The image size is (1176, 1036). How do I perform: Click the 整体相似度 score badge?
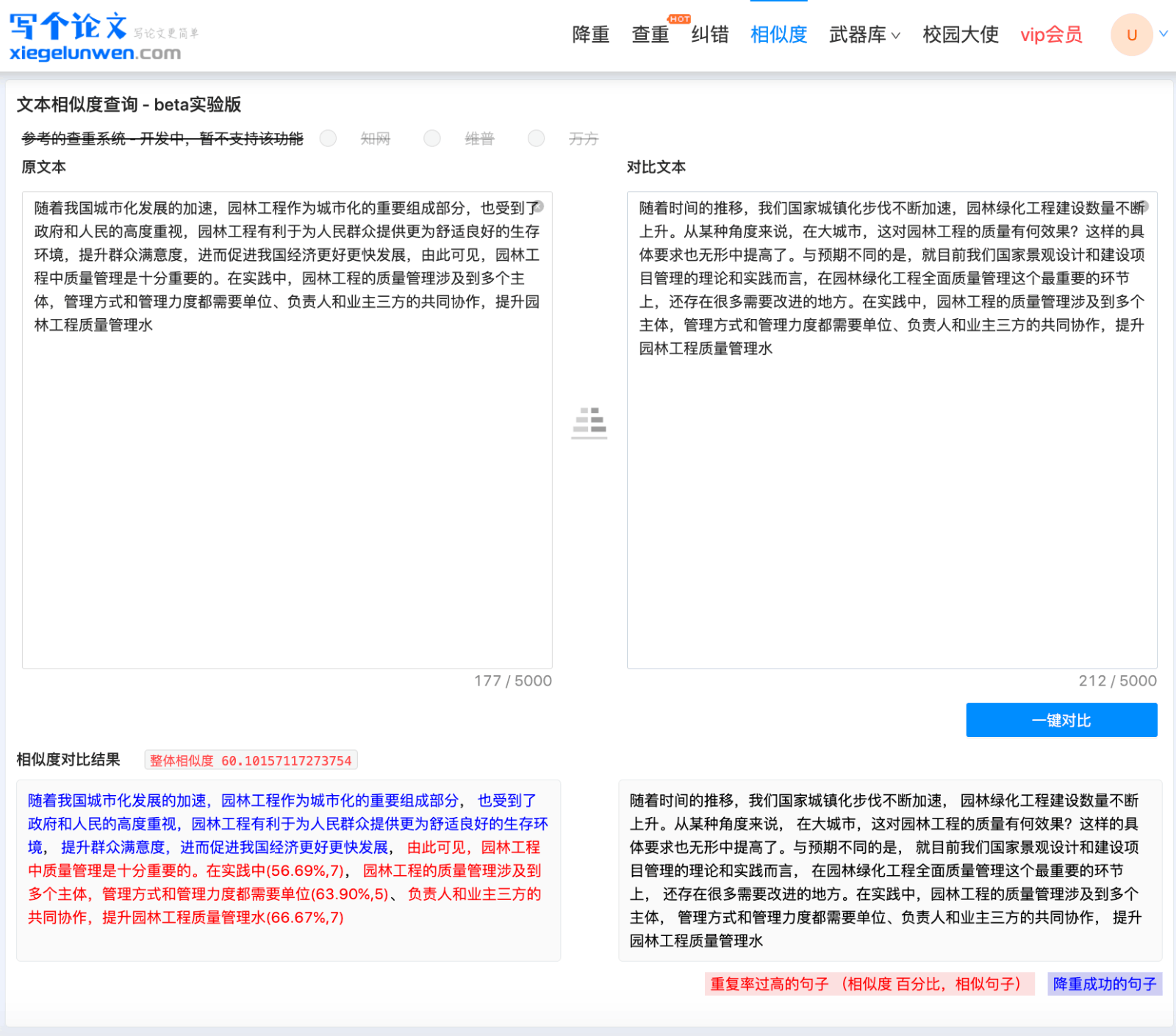(x=251, y=760)
